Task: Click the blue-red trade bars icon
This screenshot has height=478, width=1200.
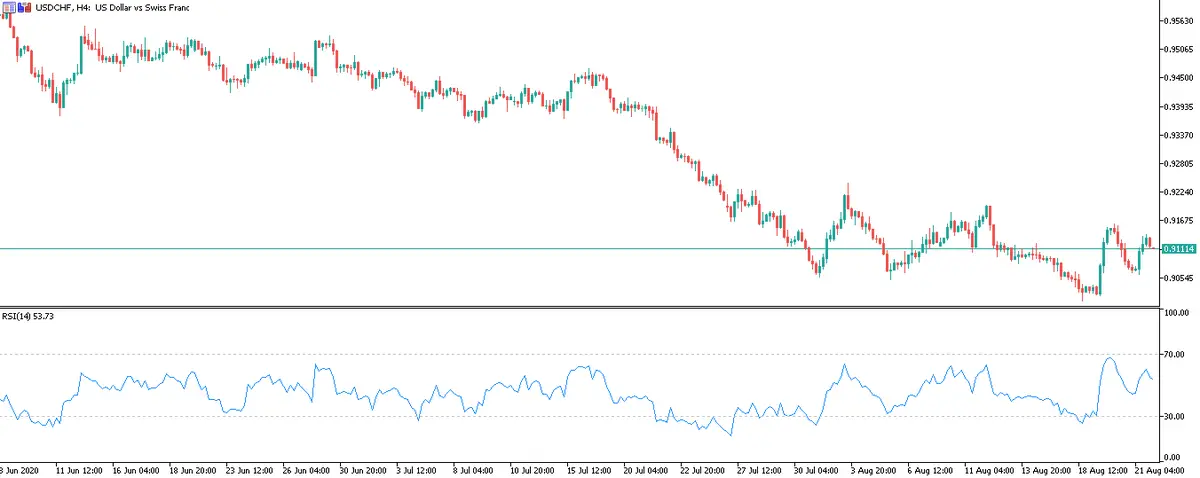Action: [23, 7]
